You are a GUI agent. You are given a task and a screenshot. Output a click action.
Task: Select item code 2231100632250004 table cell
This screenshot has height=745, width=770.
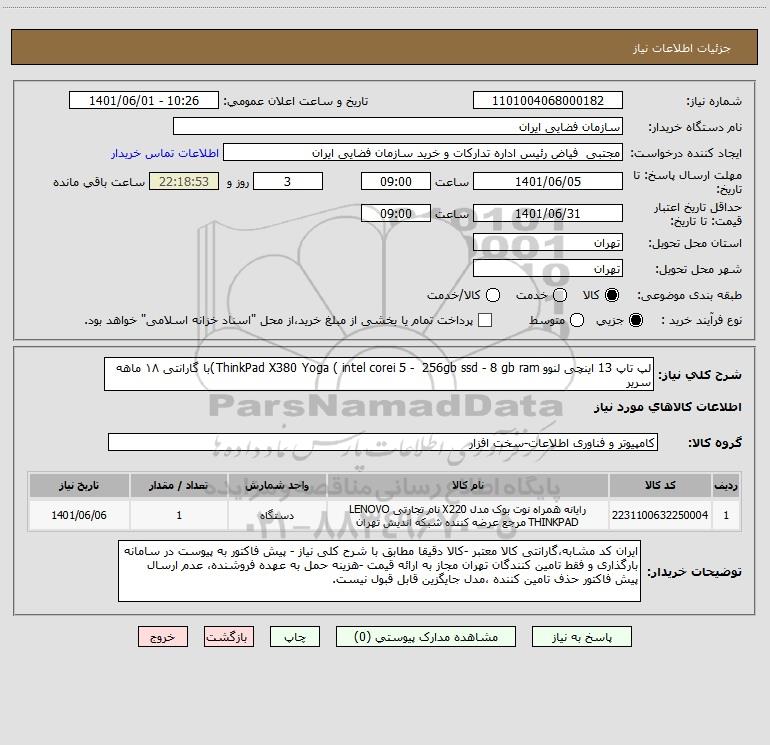tap(660, 515)
